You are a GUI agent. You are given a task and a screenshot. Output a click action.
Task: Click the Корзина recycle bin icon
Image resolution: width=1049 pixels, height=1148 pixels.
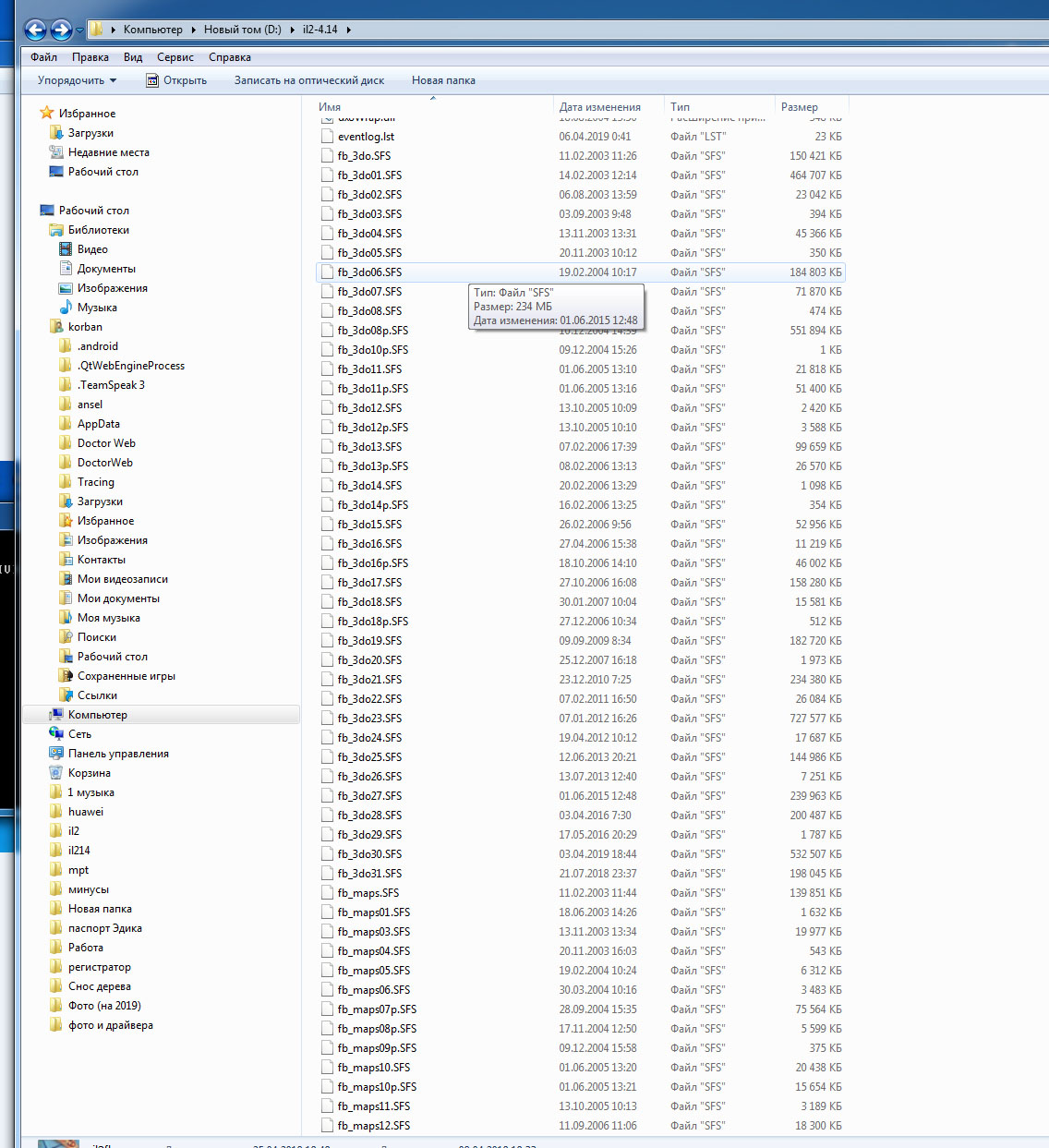pos(56,773)
